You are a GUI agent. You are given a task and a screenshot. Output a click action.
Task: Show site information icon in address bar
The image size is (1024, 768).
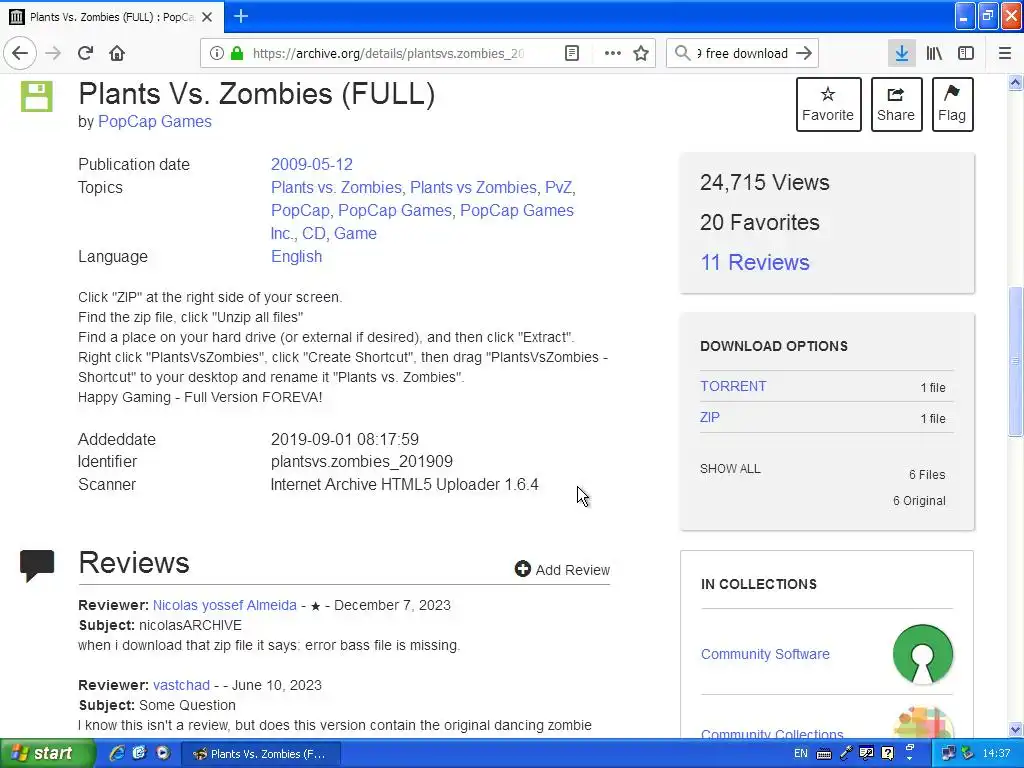click(217, 53)
